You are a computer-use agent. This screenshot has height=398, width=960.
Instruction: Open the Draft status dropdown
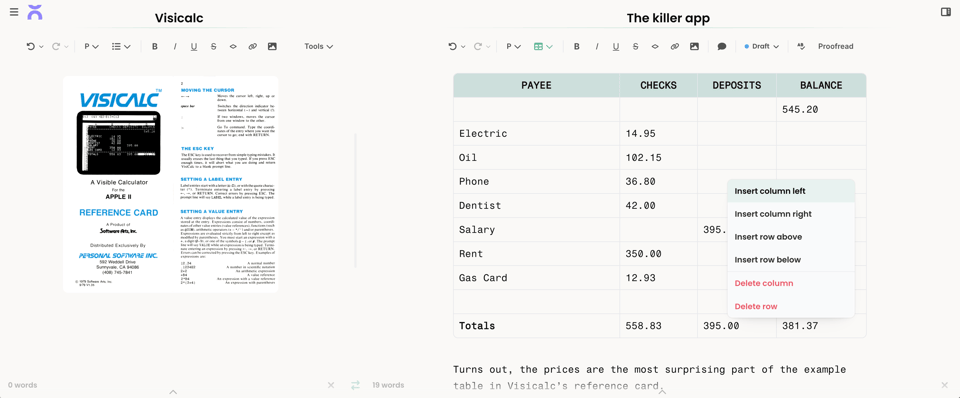(762, 47)
